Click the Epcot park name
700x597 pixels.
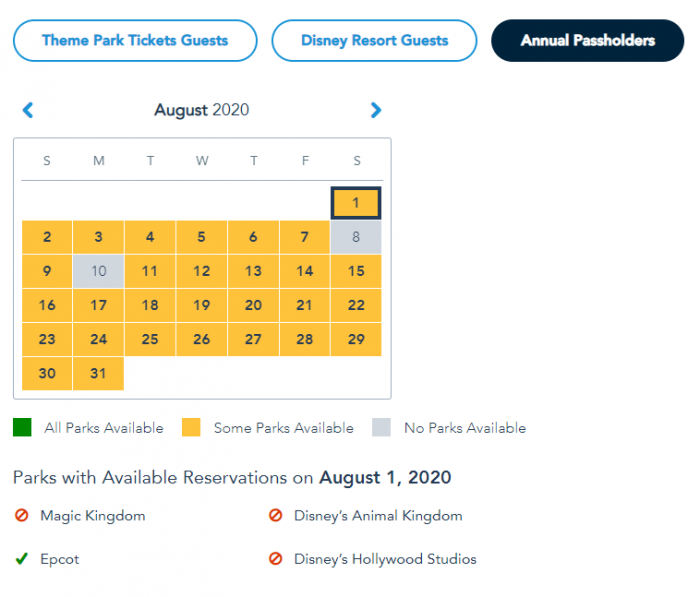coord(59,559)
